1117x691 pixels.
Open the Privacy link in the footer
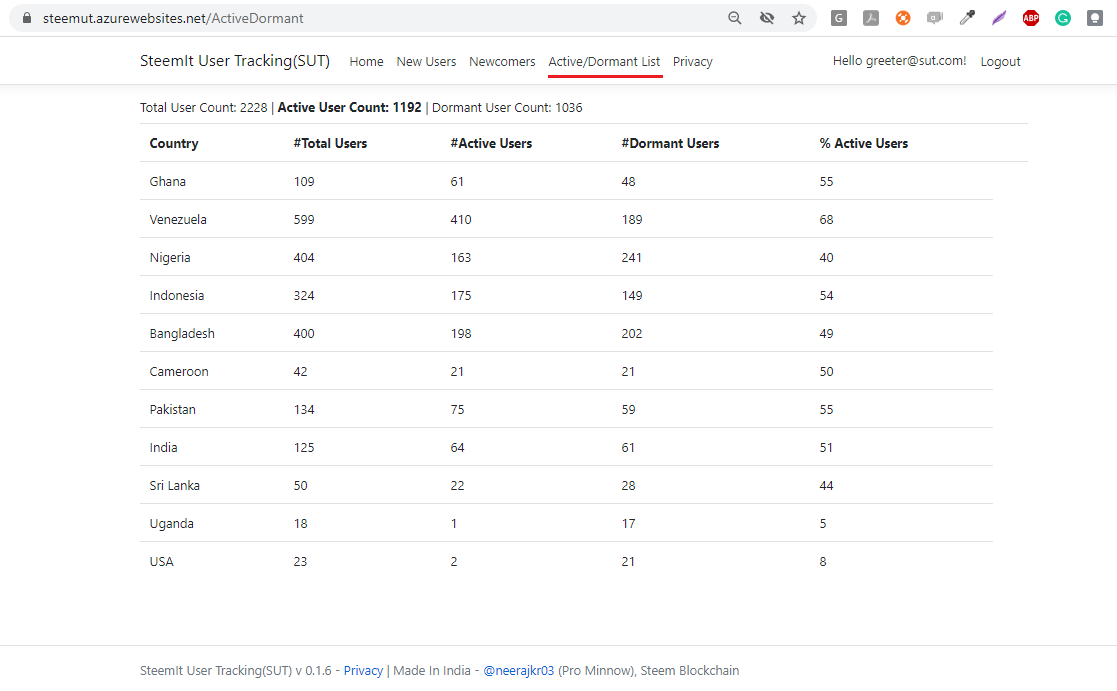[x=363, y=670]
